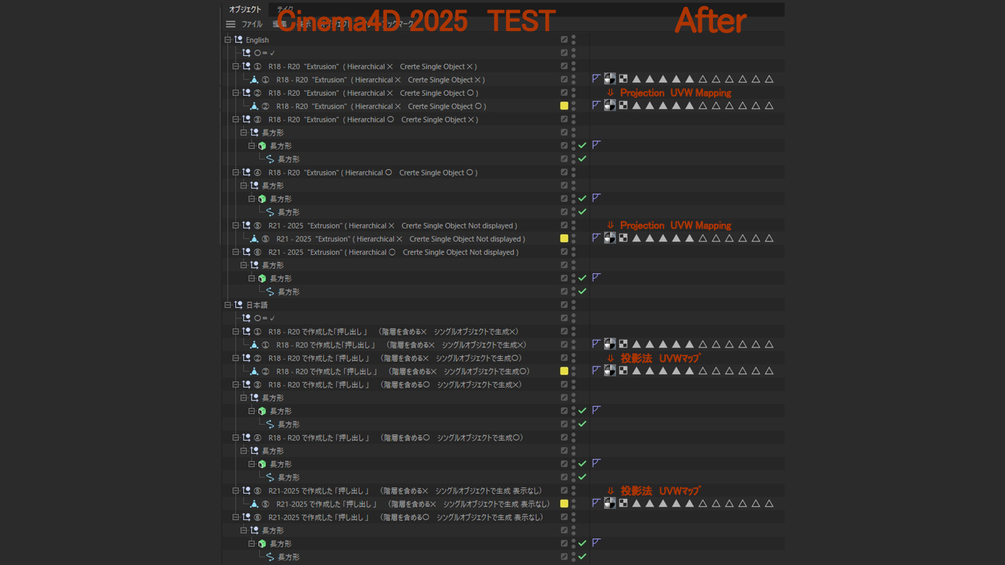Switch to the オブジェクト tab
The image size is (1005, 565).
point(245,9)
